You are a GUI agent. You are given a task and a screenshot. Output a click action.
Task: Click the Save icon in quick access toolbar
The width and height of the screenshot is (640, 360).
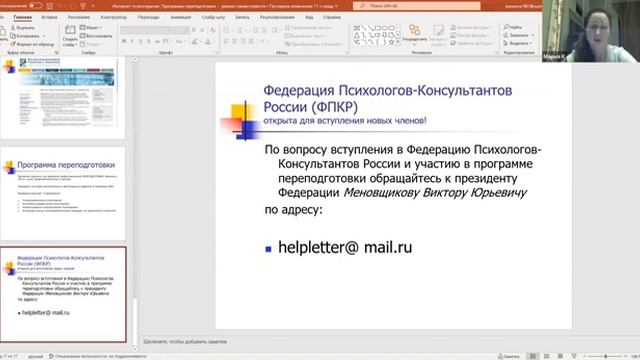50,6
